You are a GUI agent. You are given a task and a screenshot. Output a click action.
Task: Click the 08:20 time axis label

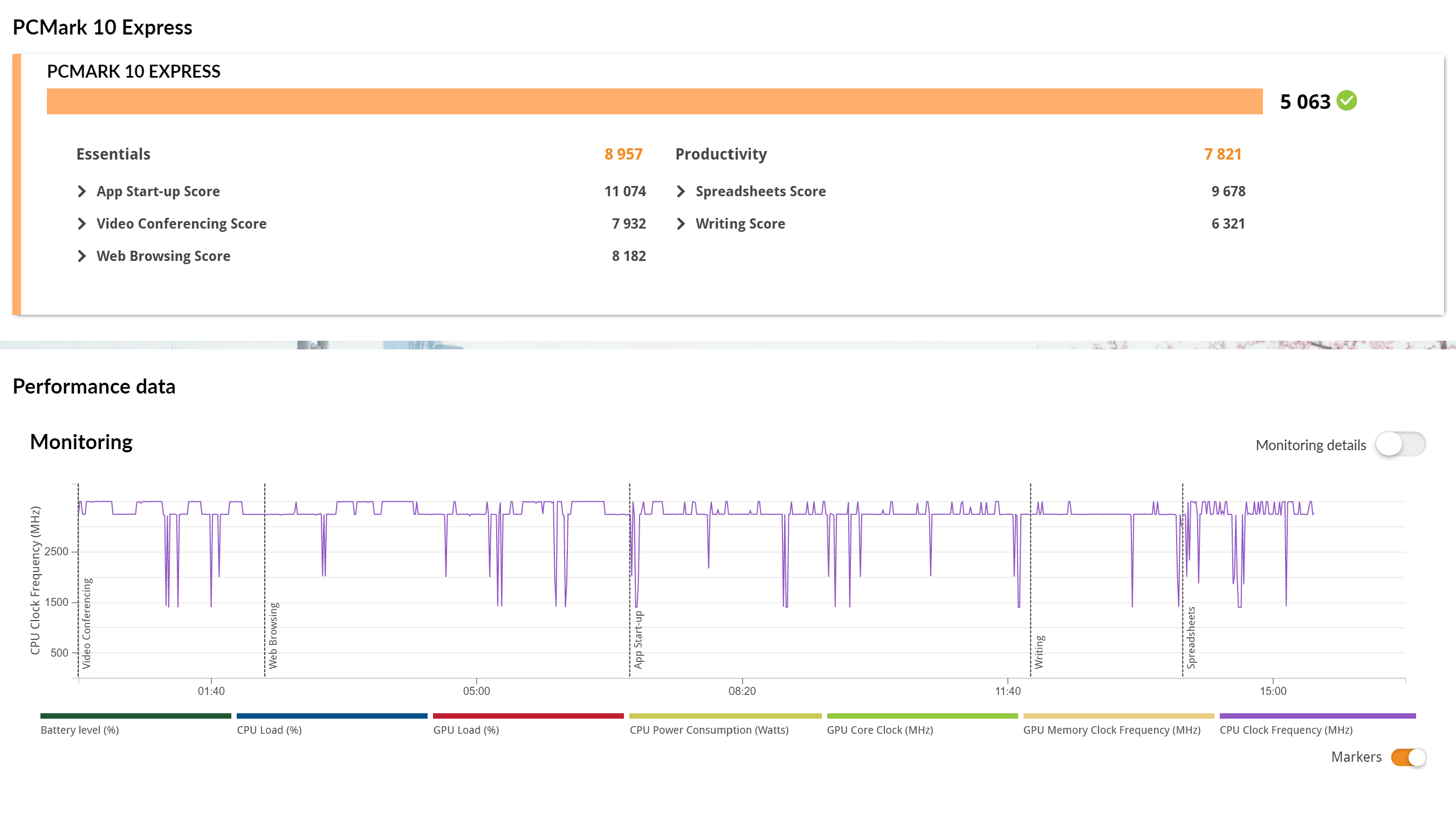742,691
